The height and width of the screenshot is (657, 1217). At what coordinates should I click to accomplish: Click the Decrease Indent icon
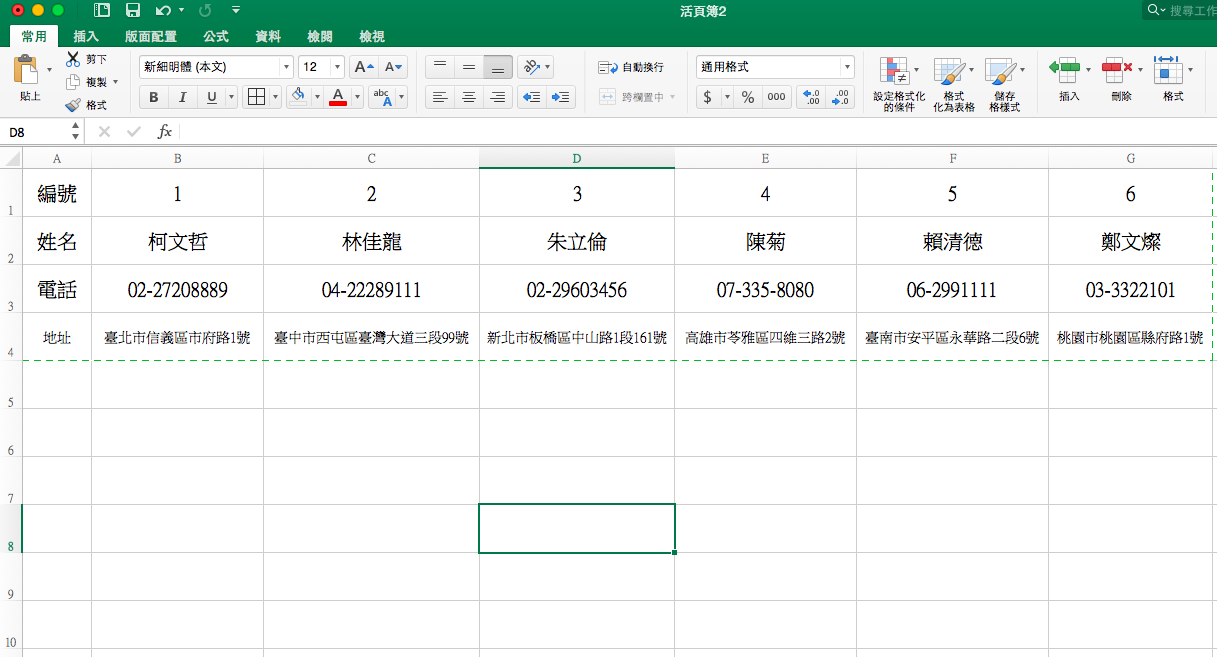pyautogui.click(x=532, y=97)
